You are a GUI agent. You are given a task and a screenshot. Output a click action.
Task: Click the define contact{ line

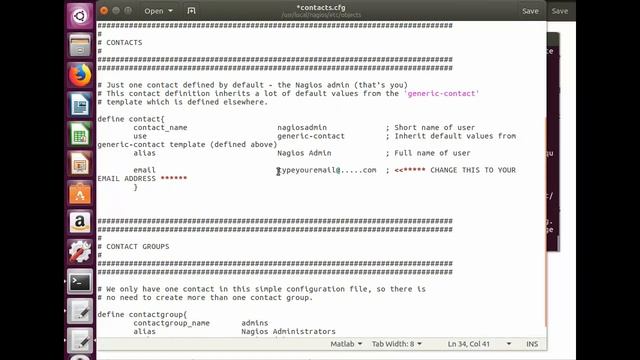pos(131,119)
